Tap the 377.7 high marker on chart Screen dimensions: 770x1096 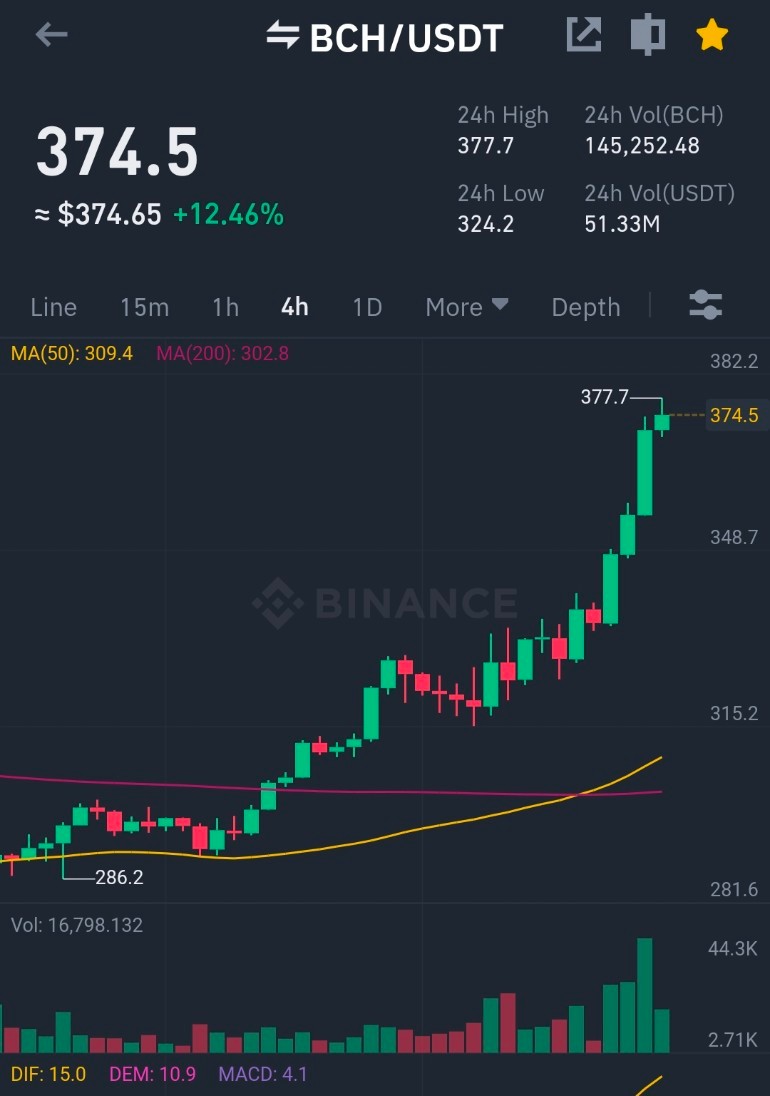pyautogui.click(x=604, y=397)
